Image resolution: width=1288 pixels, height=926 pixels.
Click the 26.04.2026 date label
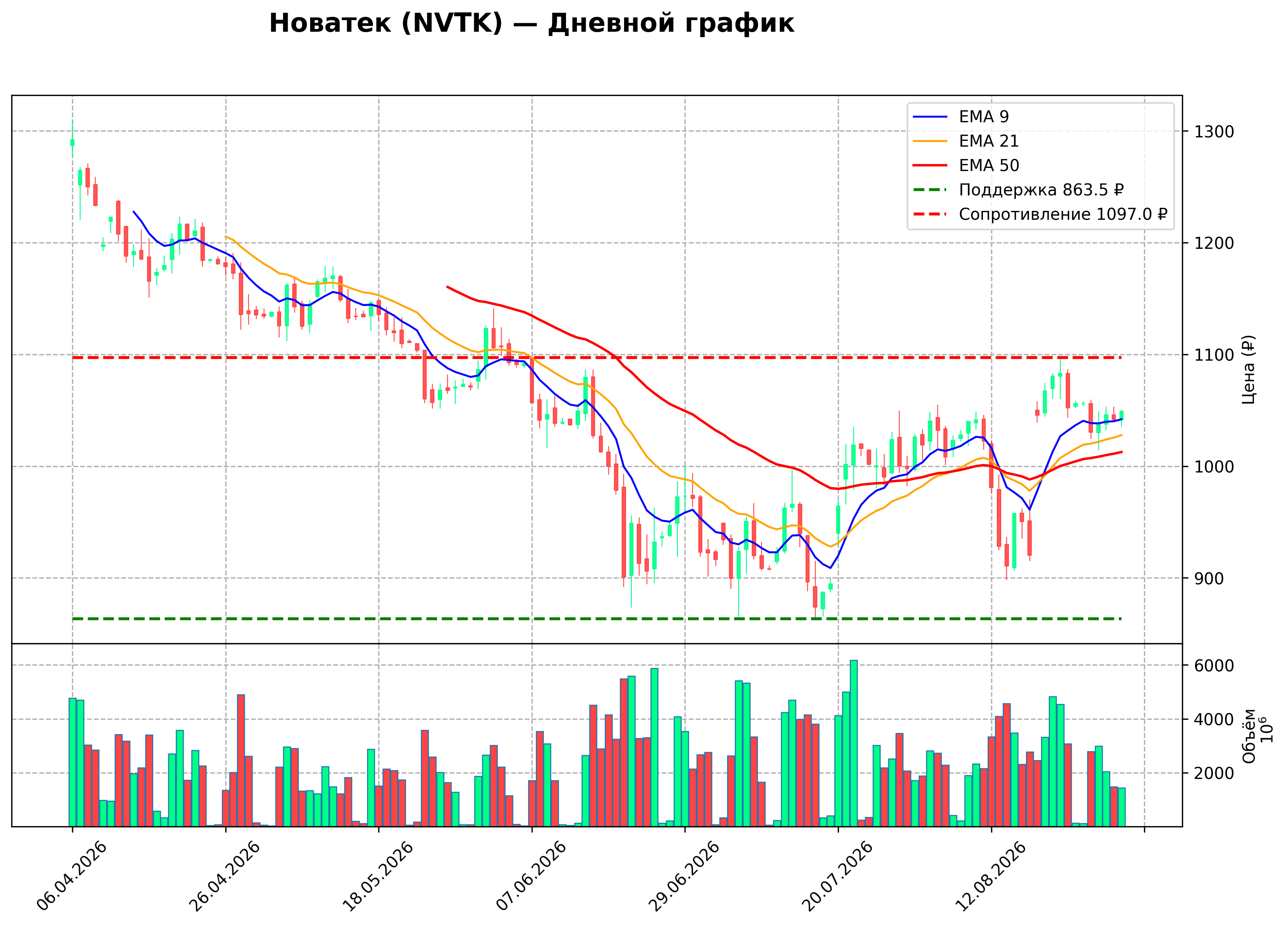225,876
